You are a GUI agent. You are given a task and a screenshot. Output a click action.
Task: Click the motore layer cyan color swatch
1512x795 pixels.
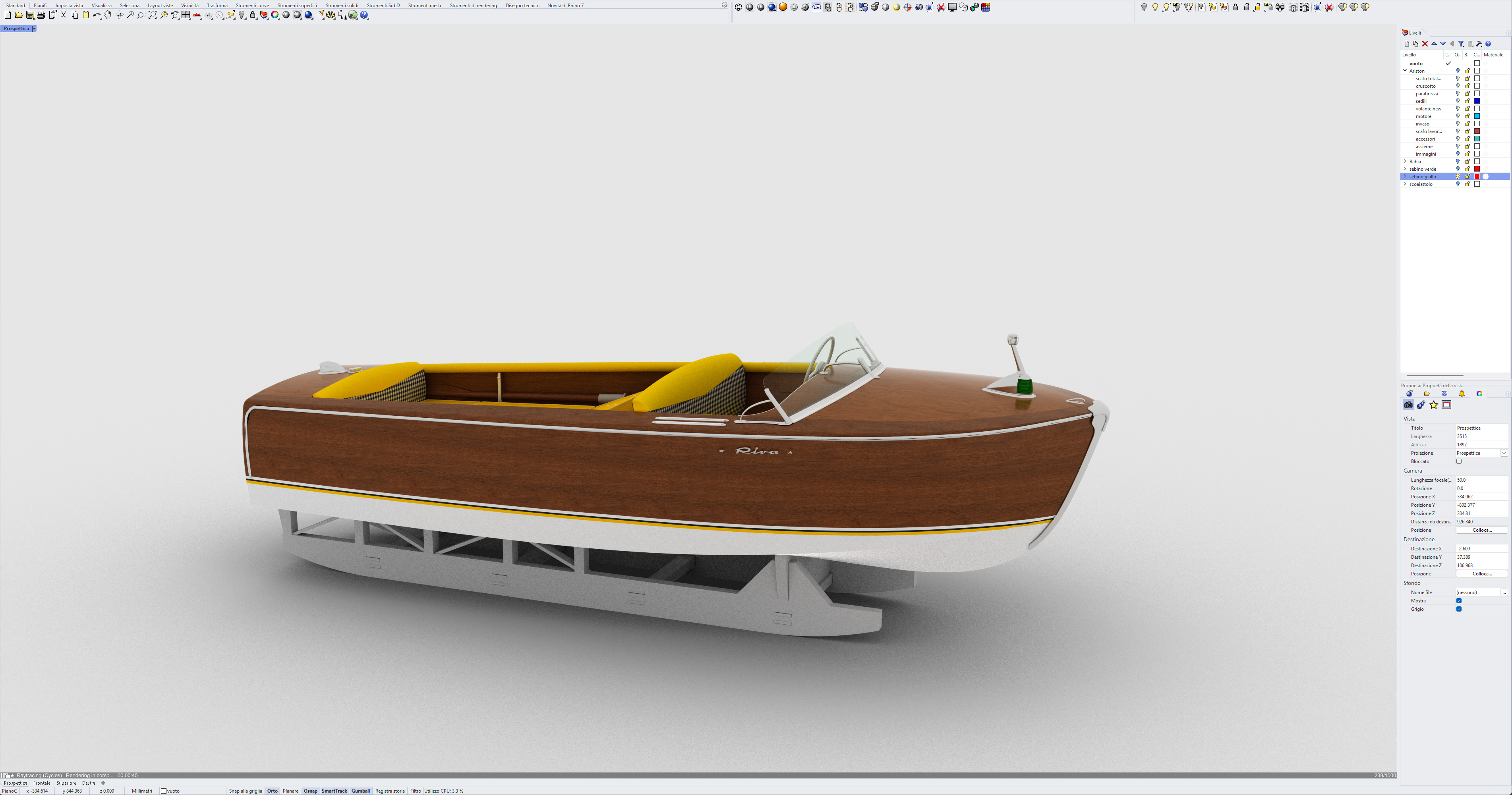[x=1477, y=116]
